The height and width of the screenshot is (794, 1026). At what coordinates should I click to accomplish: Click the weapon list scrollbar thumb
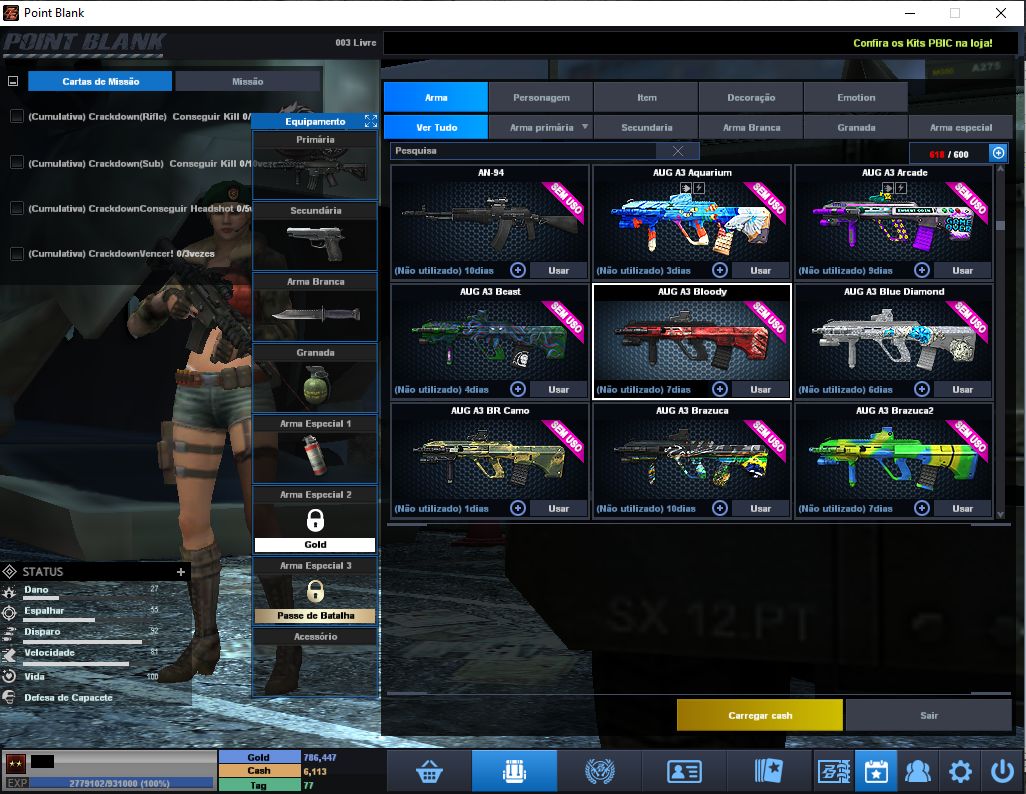coord(1000,225)
